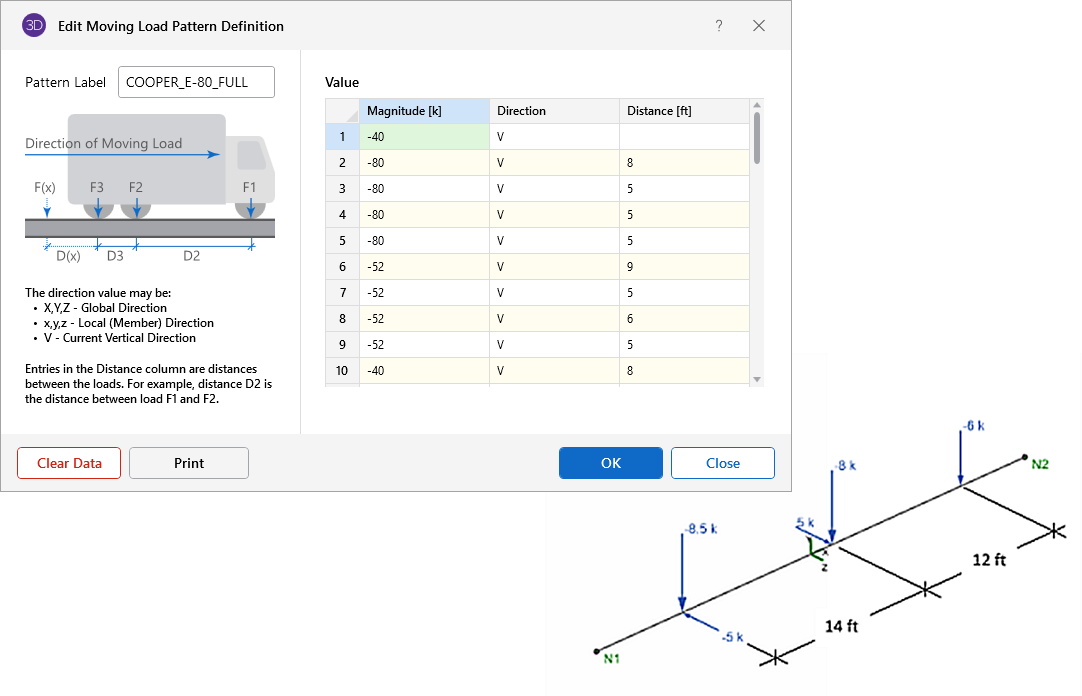Open help with the question mark icon
This screenshot has width=1082, height=696.
click(x=719, y=26)
